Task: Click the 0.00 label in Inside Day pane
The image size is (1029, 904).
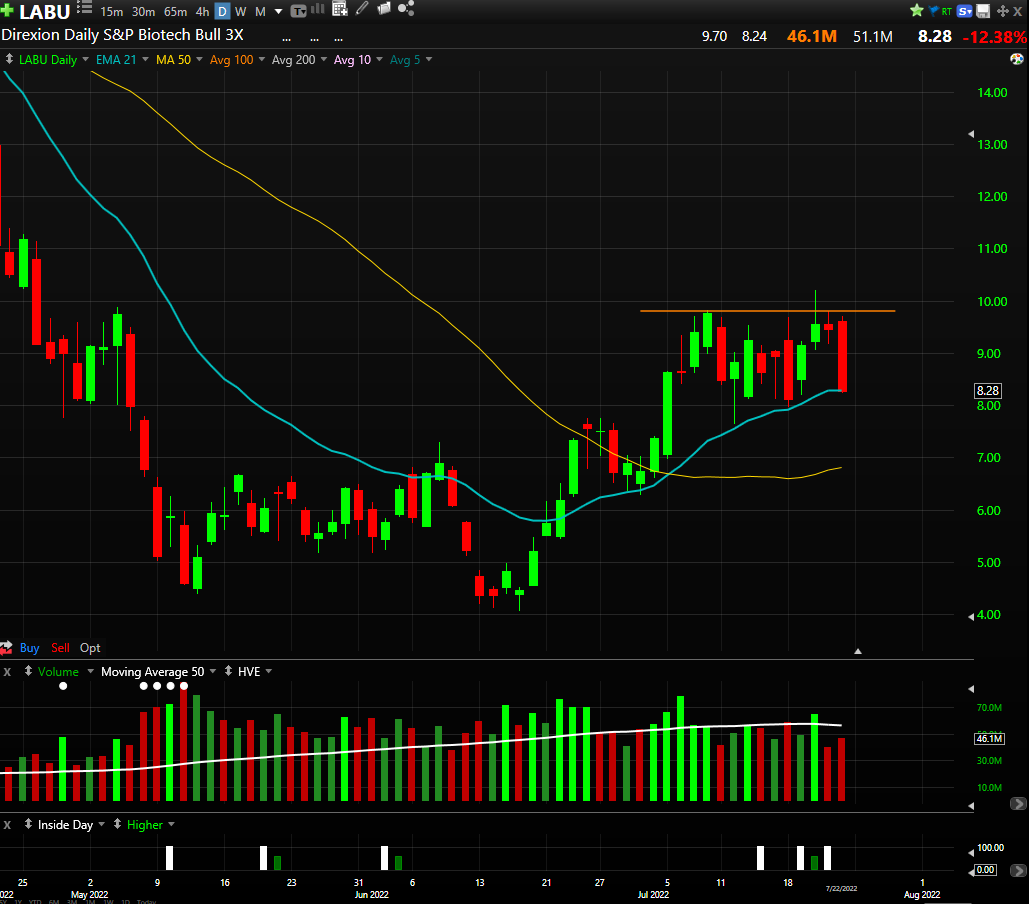Action: click(x=986, y=870)
